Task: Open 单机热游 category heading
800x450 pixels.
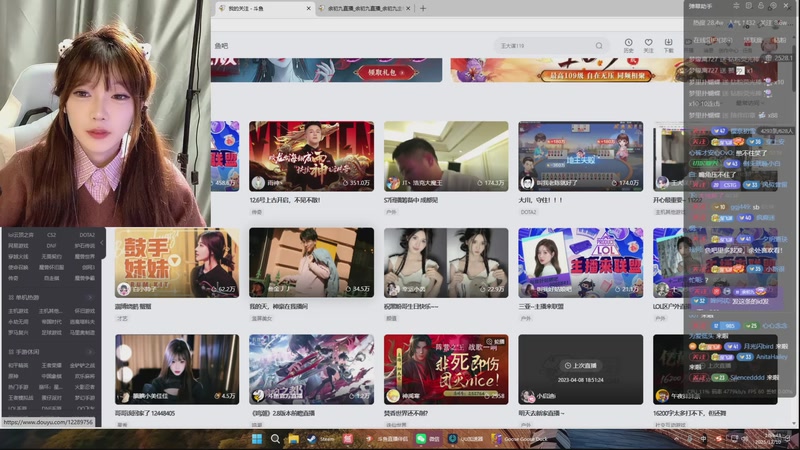Action: click(x=27, y=297)
